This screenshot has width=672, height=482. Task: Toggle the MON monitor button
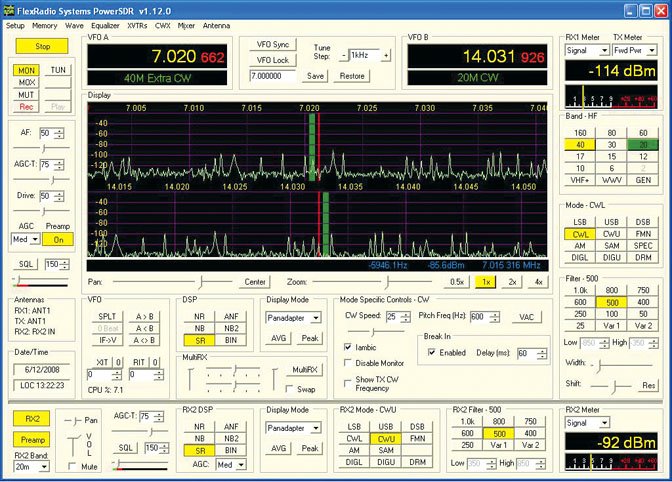click(x=26, y=70)
